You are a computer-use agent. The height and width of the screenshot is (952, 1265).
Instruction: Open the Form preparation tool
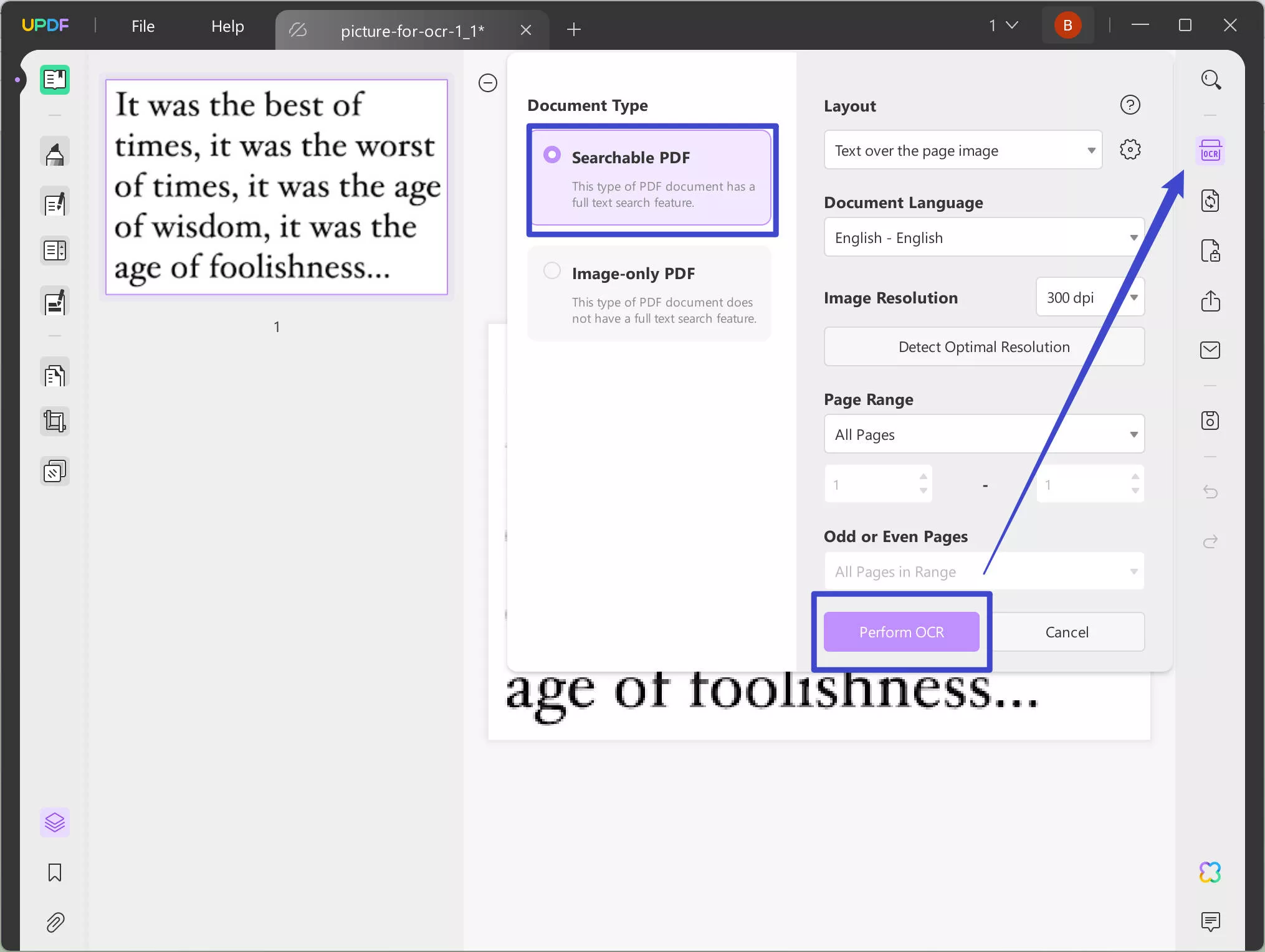(55, 251)
